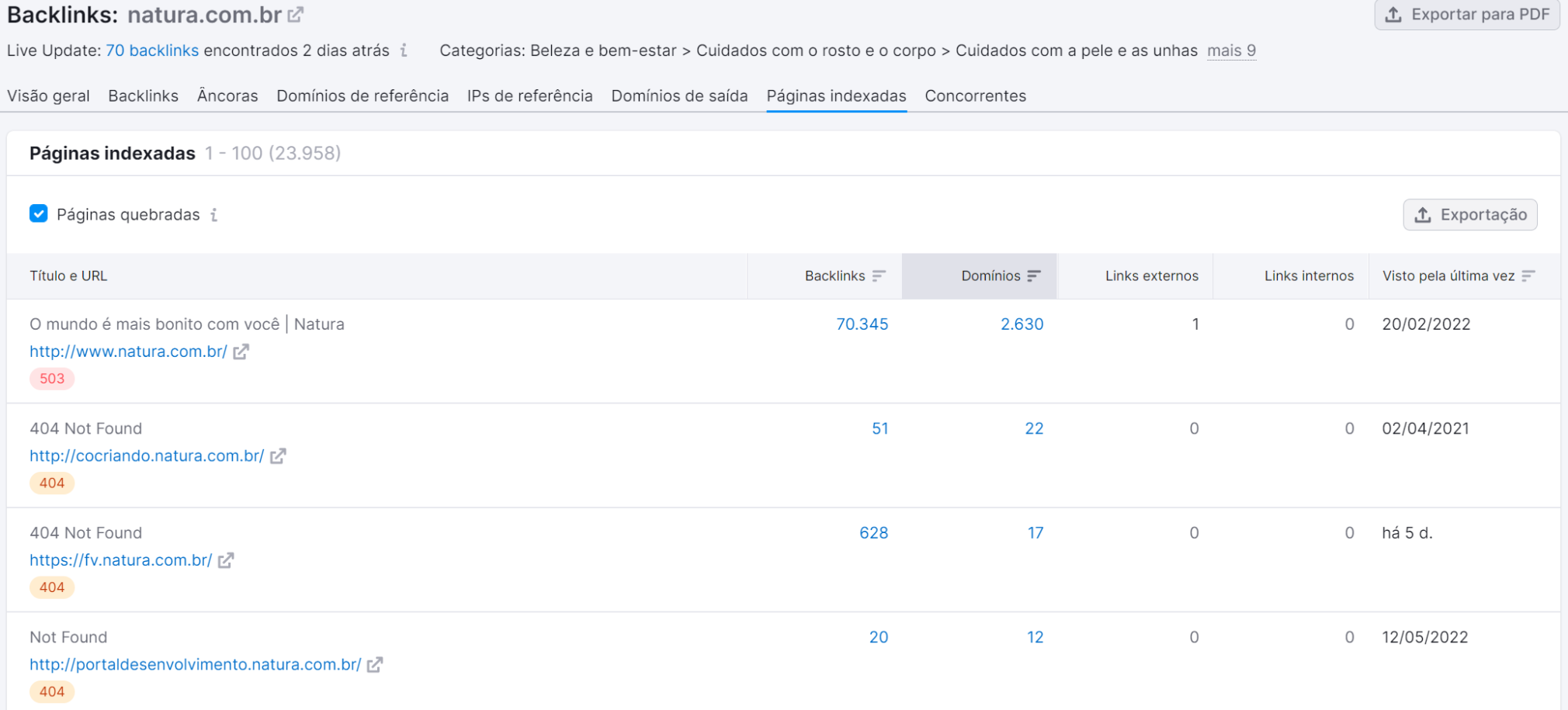Open IPs de referência tab
The width and height of the screenshot is (1568, 710).
tap(530, 95)
